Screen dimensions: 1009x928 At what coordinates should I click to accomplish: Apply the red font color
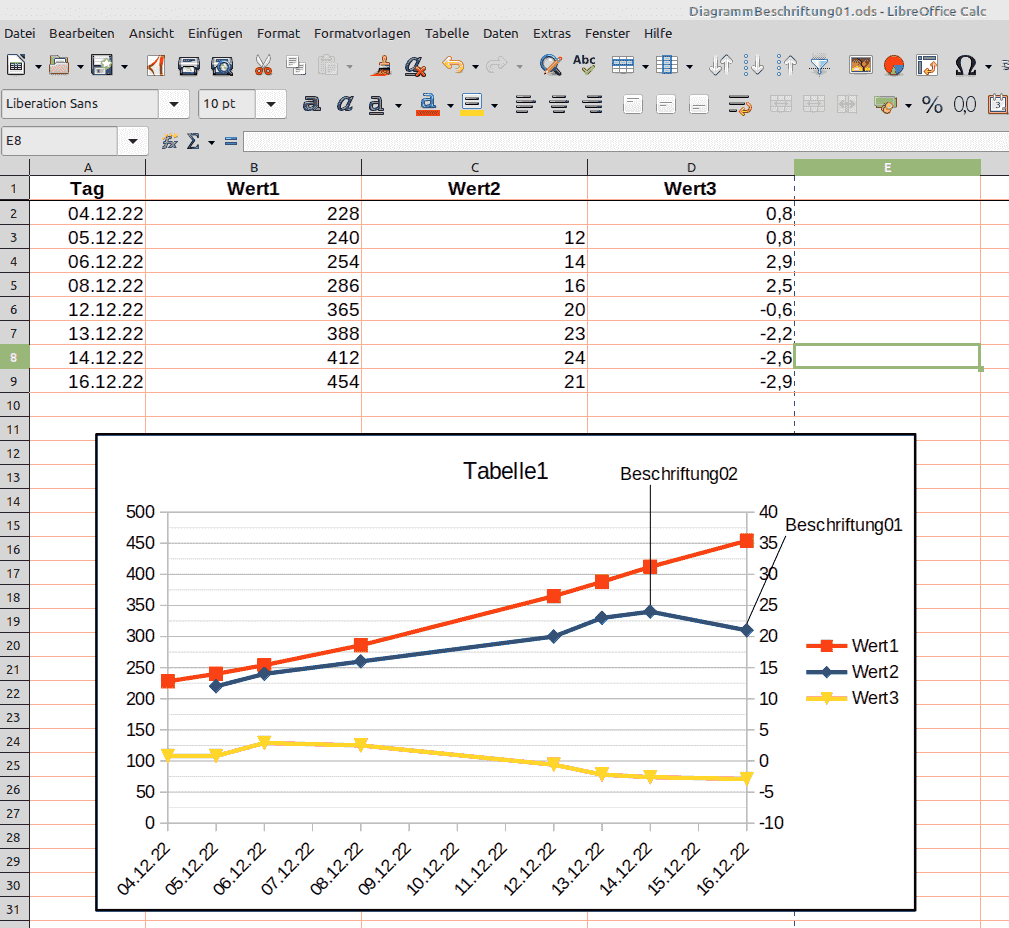(428, 104)
